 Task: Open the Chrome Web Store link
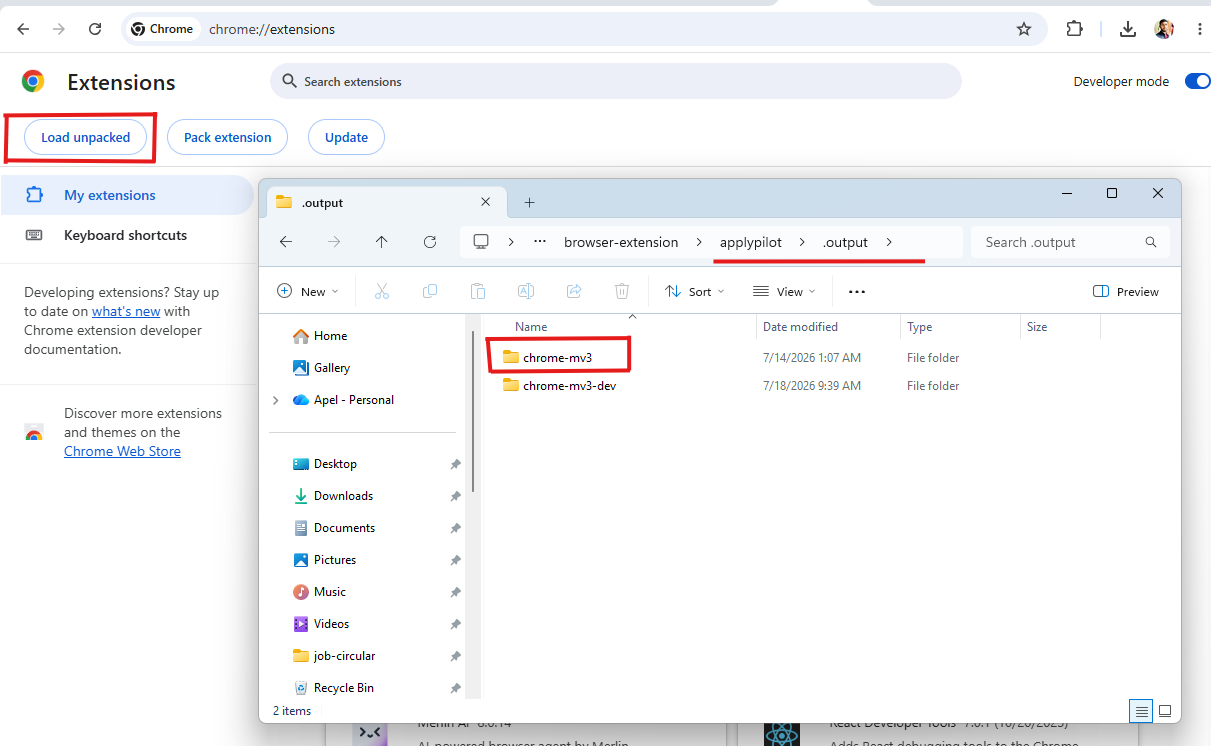[x=122, y=451]
